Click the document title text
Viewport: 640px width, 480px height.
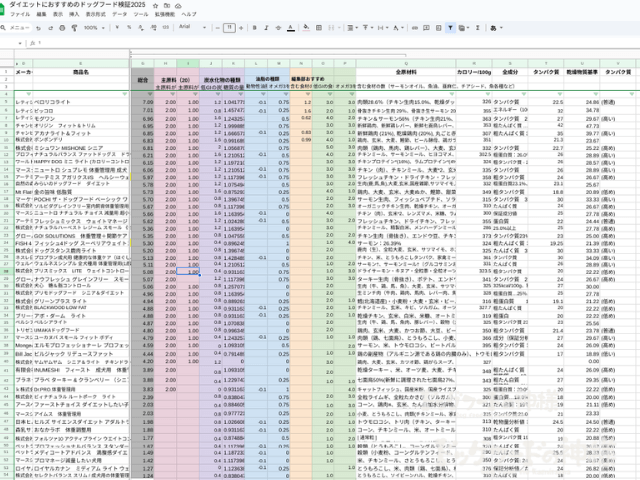pyautogui.click(x=78, y=5)
